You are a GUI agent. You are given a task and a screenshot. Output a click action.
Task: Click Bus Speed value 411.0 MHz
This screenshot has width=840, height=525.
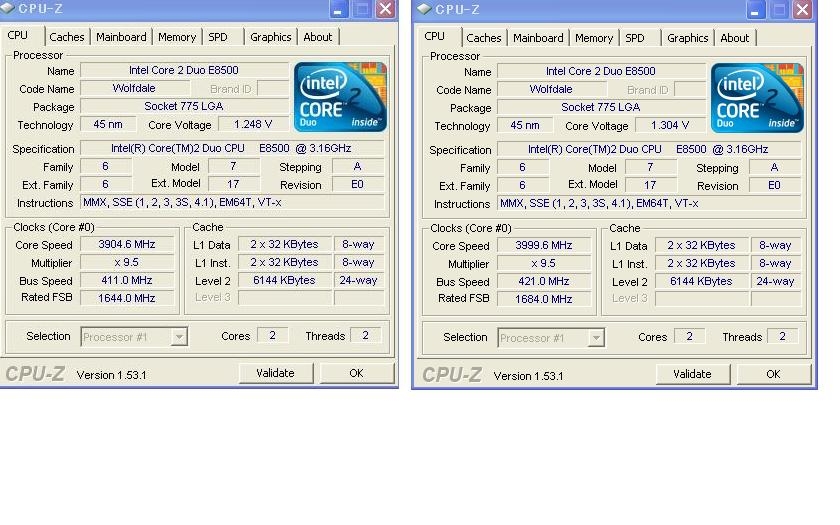tap(127, 280)
